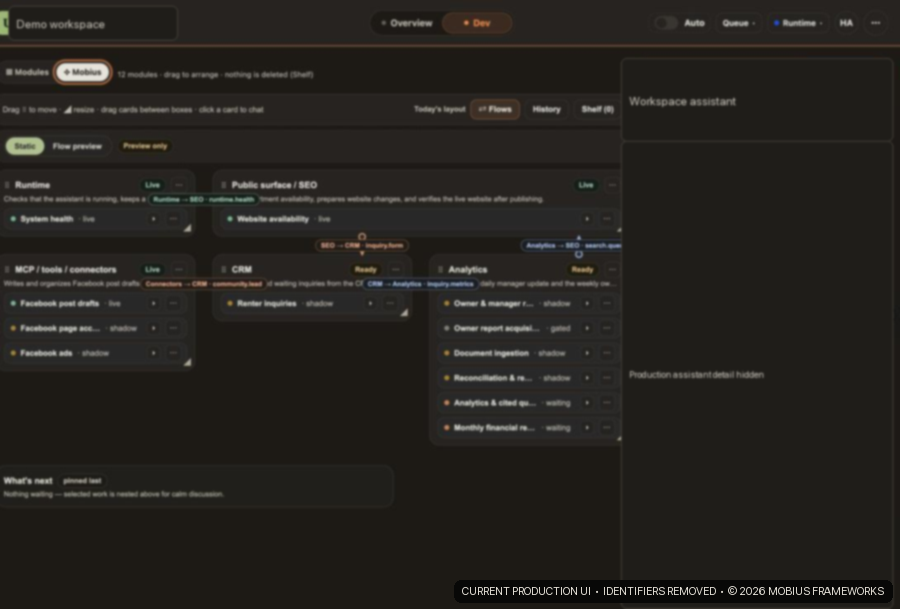Click the Runtime → SEO flow label
900x609 pixels.
pos(204,199)
